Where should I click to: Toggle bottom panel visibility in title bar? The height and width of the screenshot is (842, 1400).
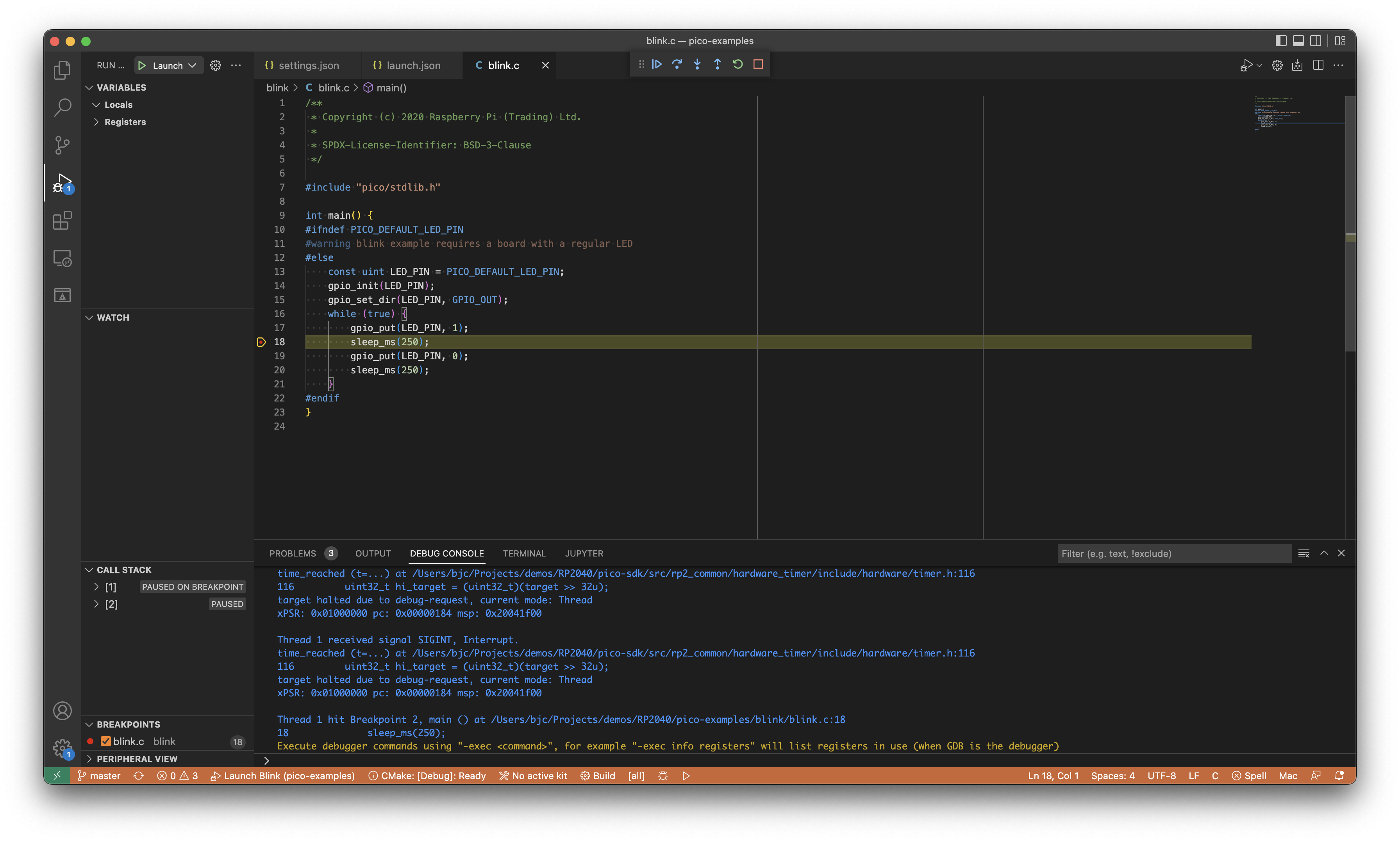(x=1298, y=41)
